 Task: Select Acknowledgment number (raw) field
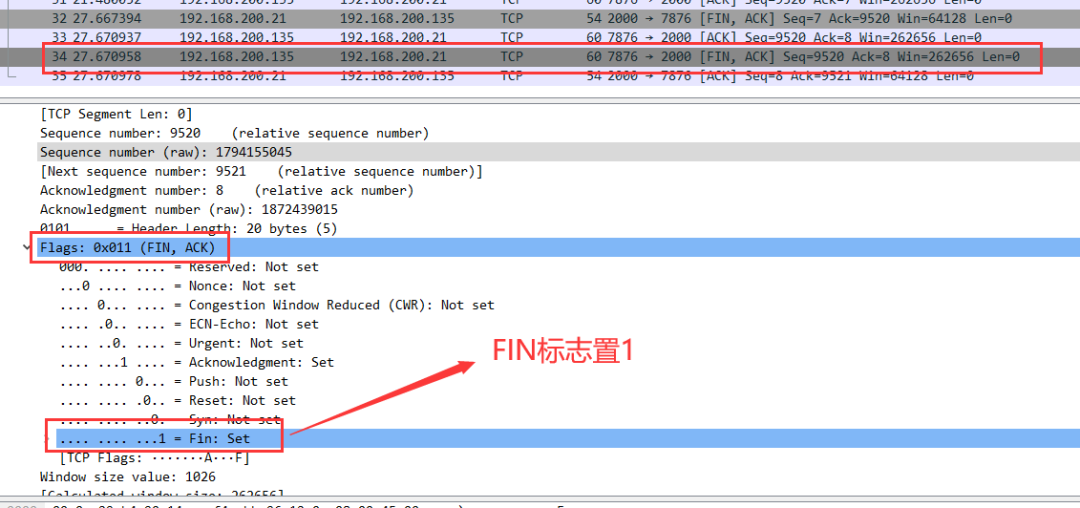click(188, 209)
